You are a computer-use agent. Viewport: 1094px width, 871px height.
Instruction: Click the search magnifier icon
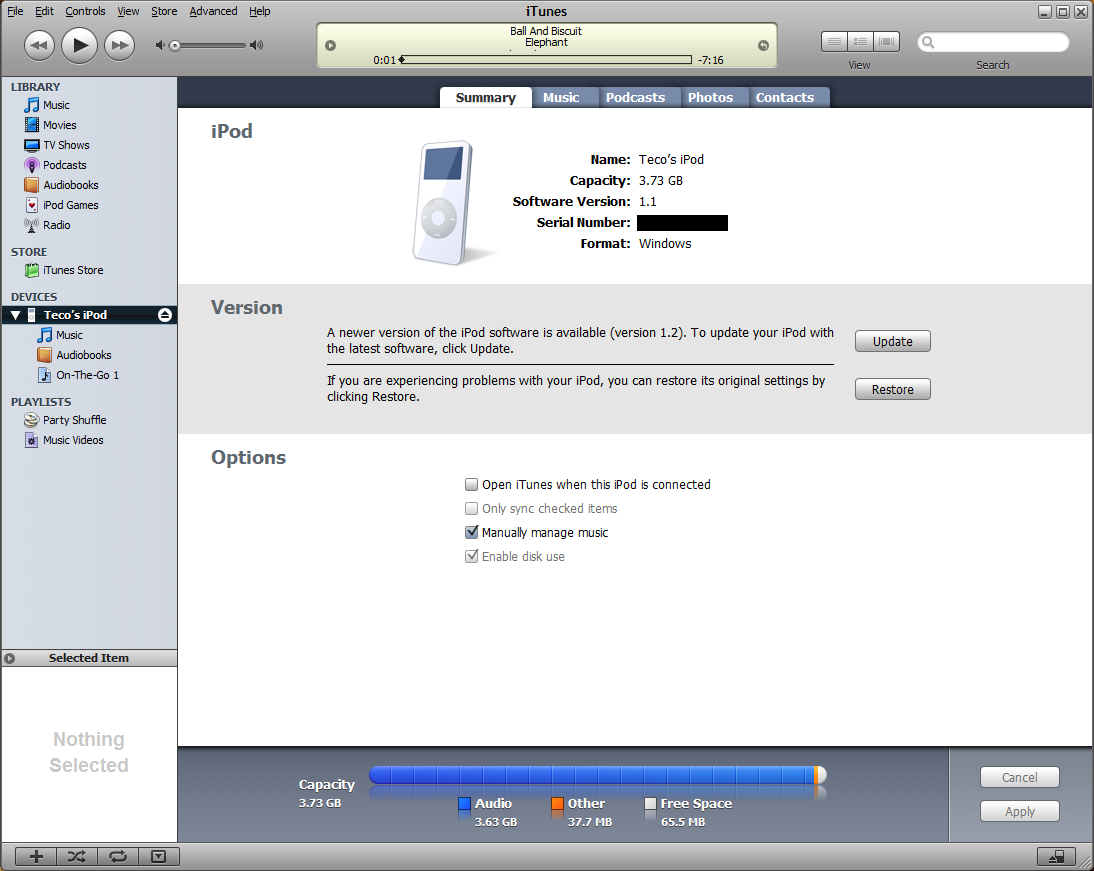(928, 43)
